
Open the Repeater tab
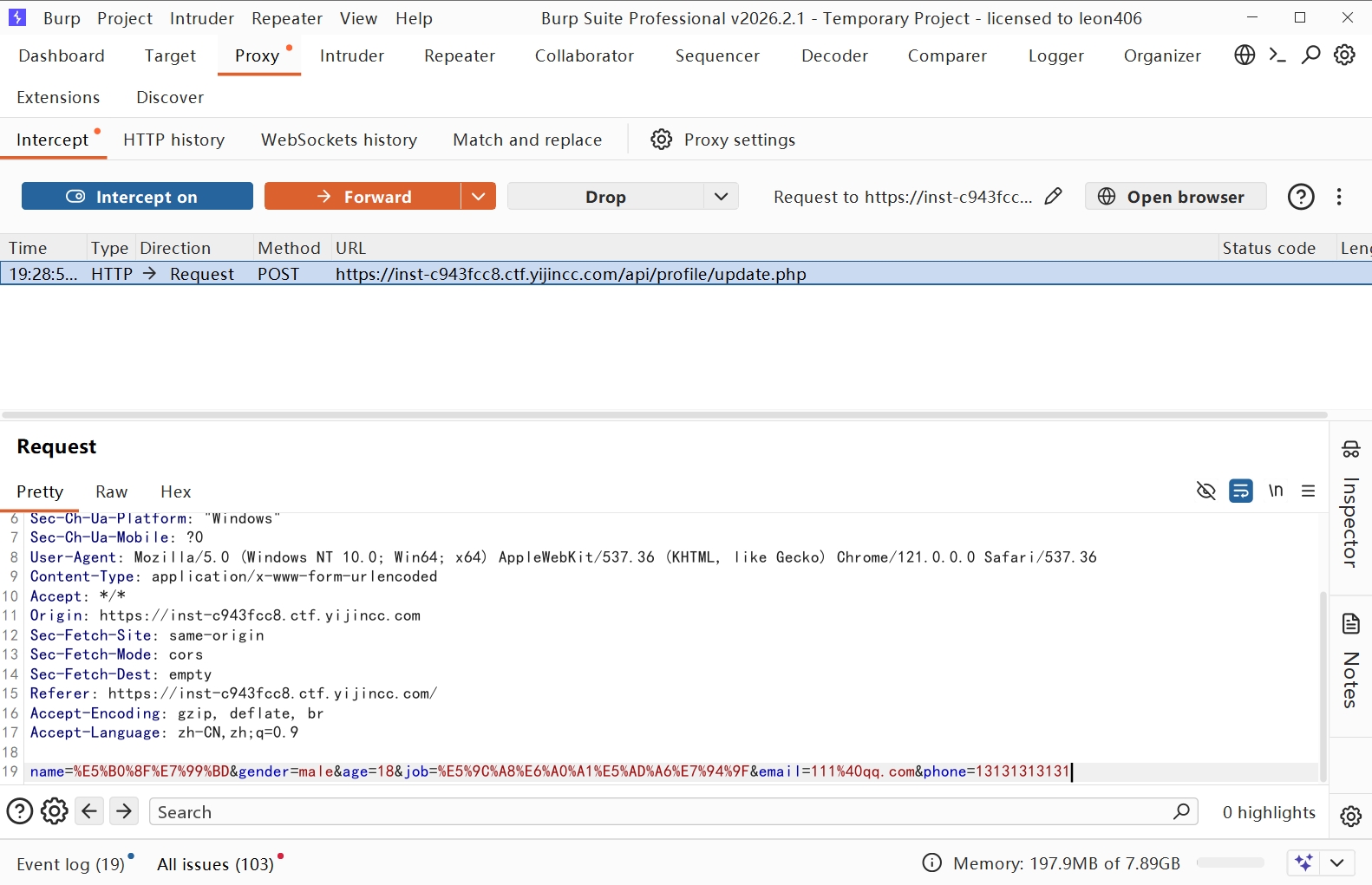click(459, 55)
